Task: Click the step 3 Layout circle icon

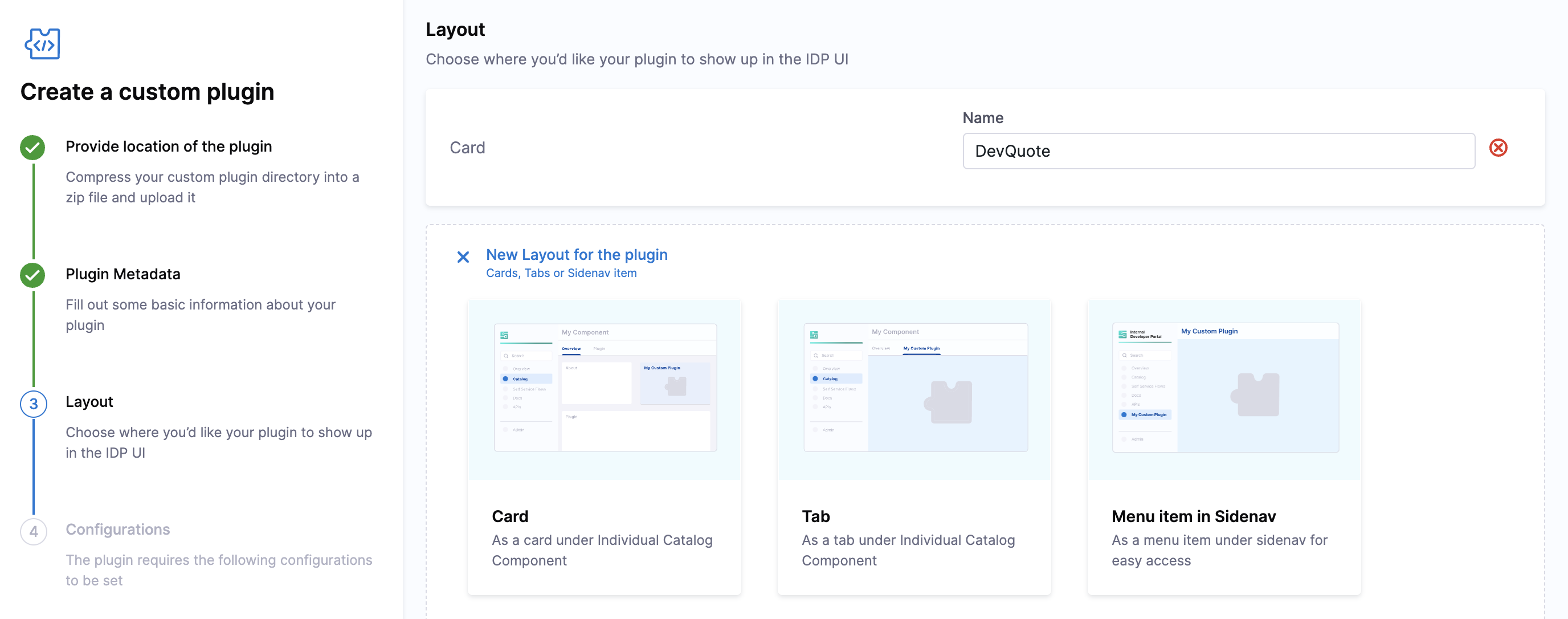Action: point(34,404)
